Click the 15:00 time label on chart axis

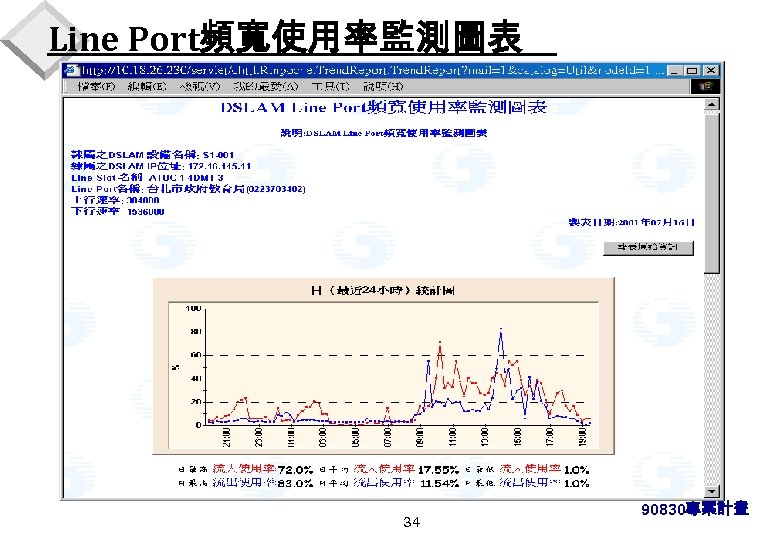(x=517, y=437)
